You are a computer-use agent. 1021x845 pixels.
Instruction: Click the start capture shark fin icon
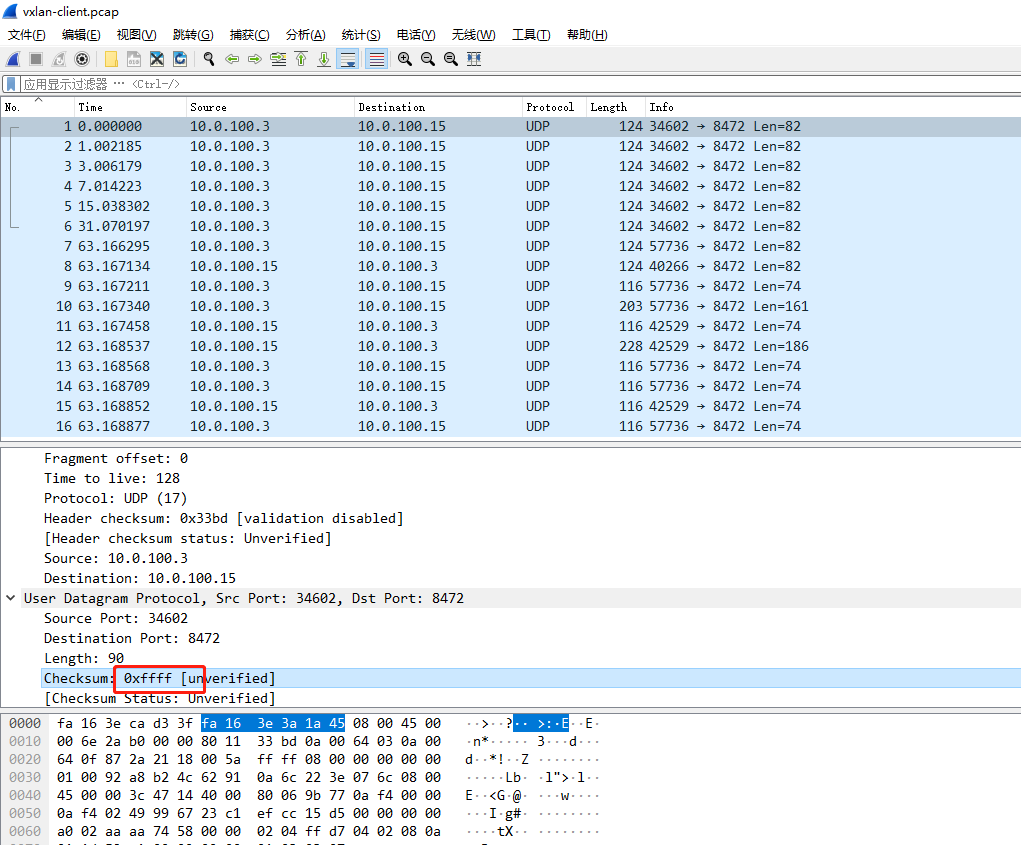[13, 59]
